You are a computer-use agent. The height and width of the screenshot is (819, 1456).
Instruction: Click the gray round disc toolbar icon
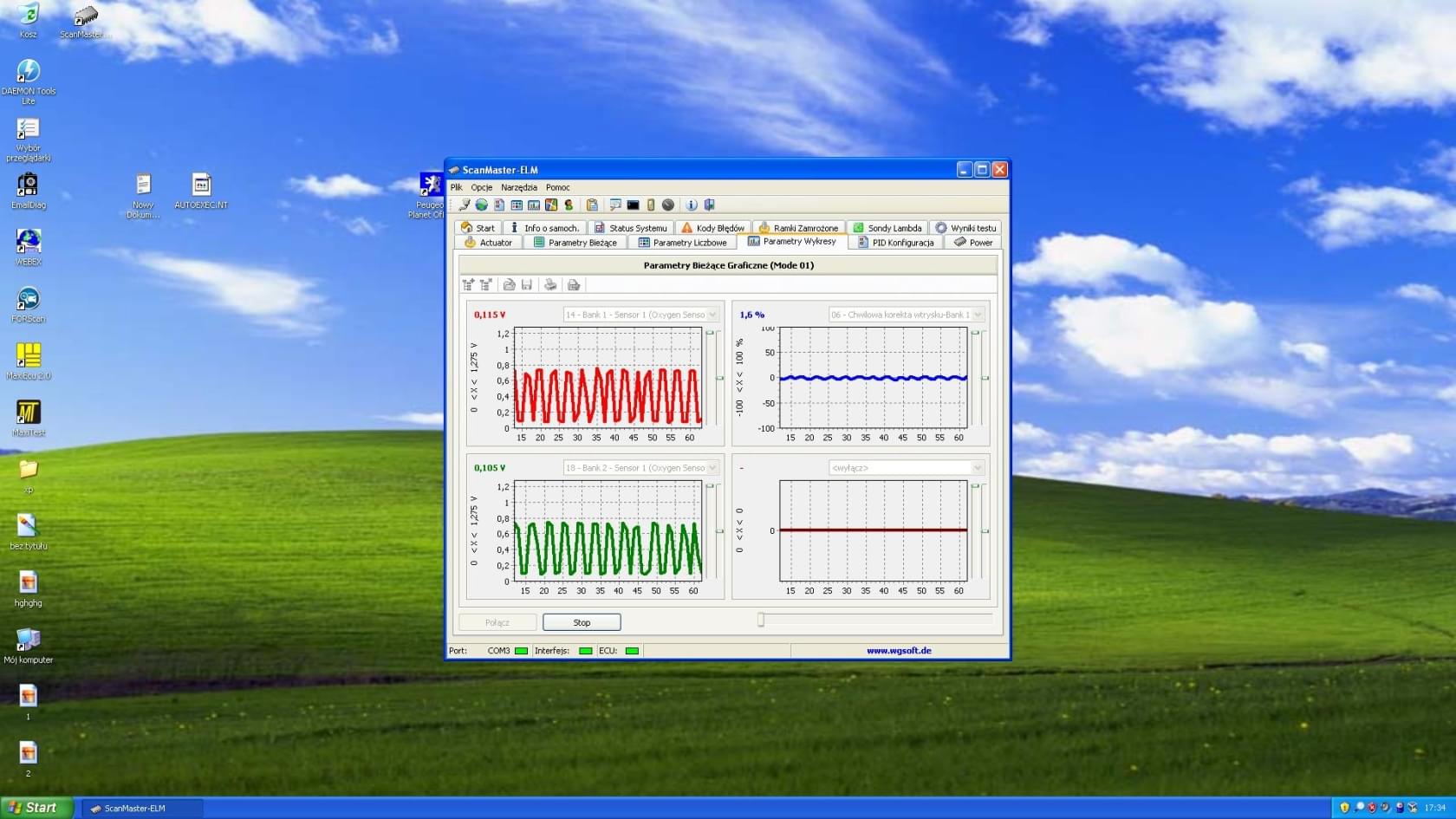[x=668, y=205]
